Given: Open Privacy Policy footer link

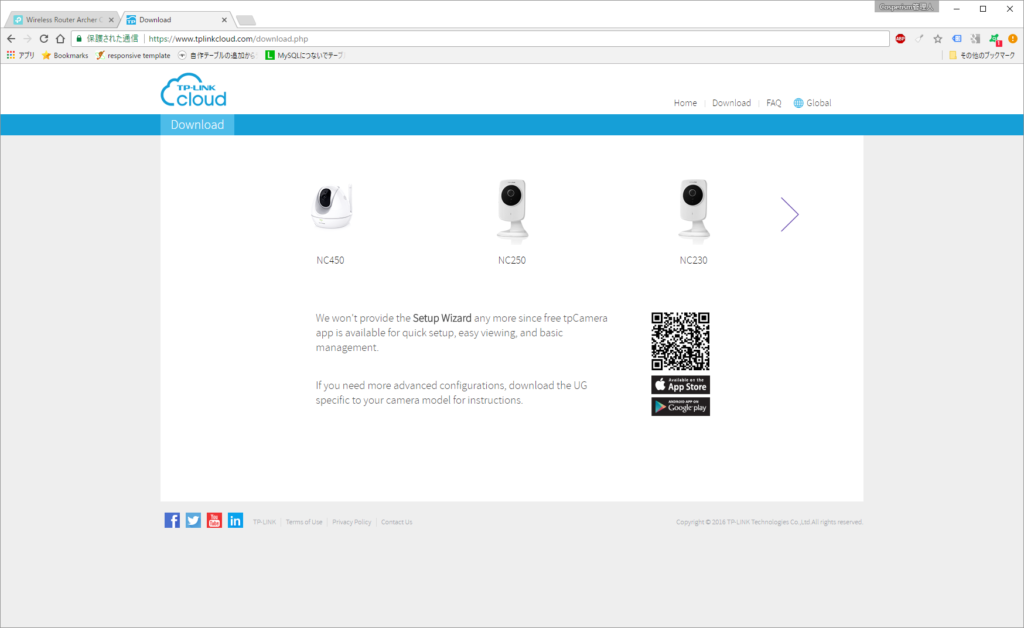Looking at the screenshot, I should (x=351, y=522).
